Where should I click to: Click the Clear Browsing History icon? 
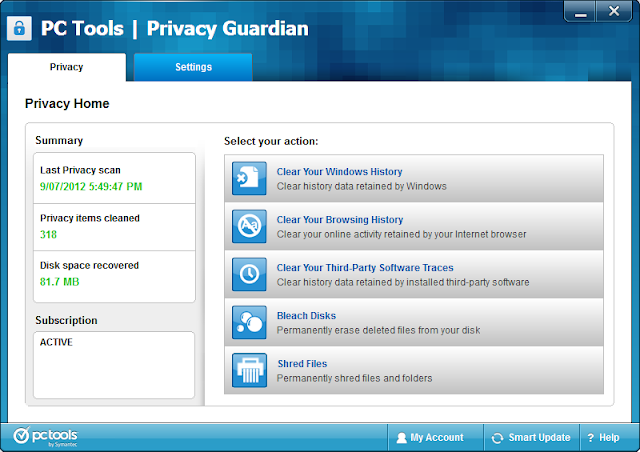click(249, 226)
